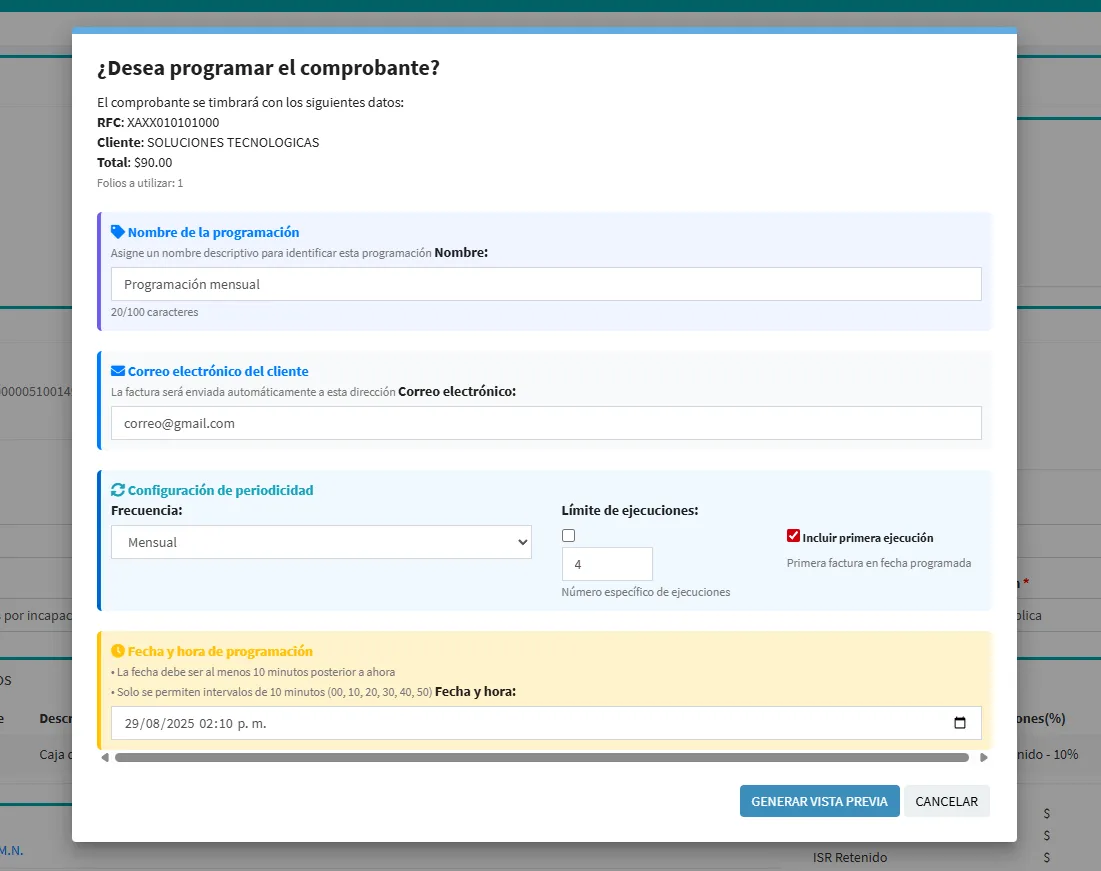Click ISR Retenido text in the background page
Viewport: 1101px width, 871px height.
coord(850,857)
